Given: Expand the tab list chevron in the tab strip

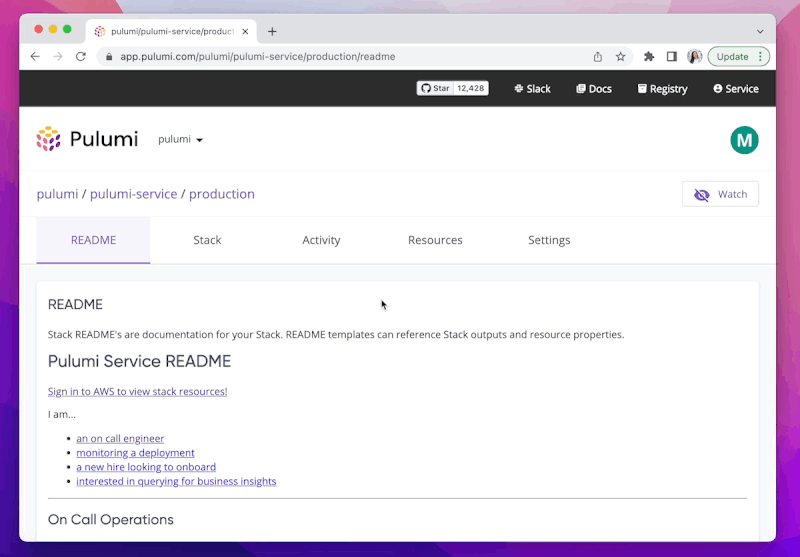Looking at the screenshot, I should [760, 32].
